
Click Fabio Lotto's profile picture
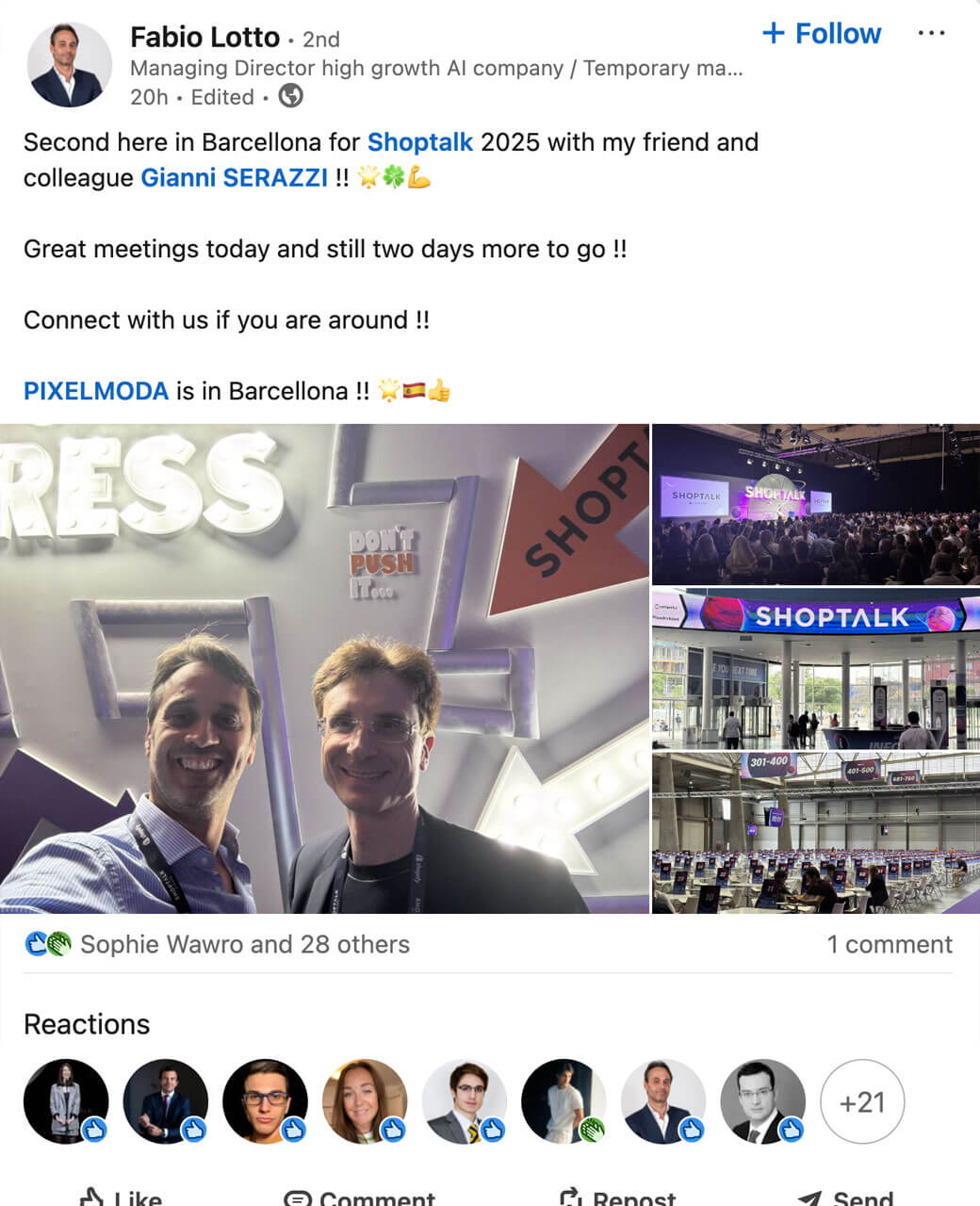[x=70, y=64]
